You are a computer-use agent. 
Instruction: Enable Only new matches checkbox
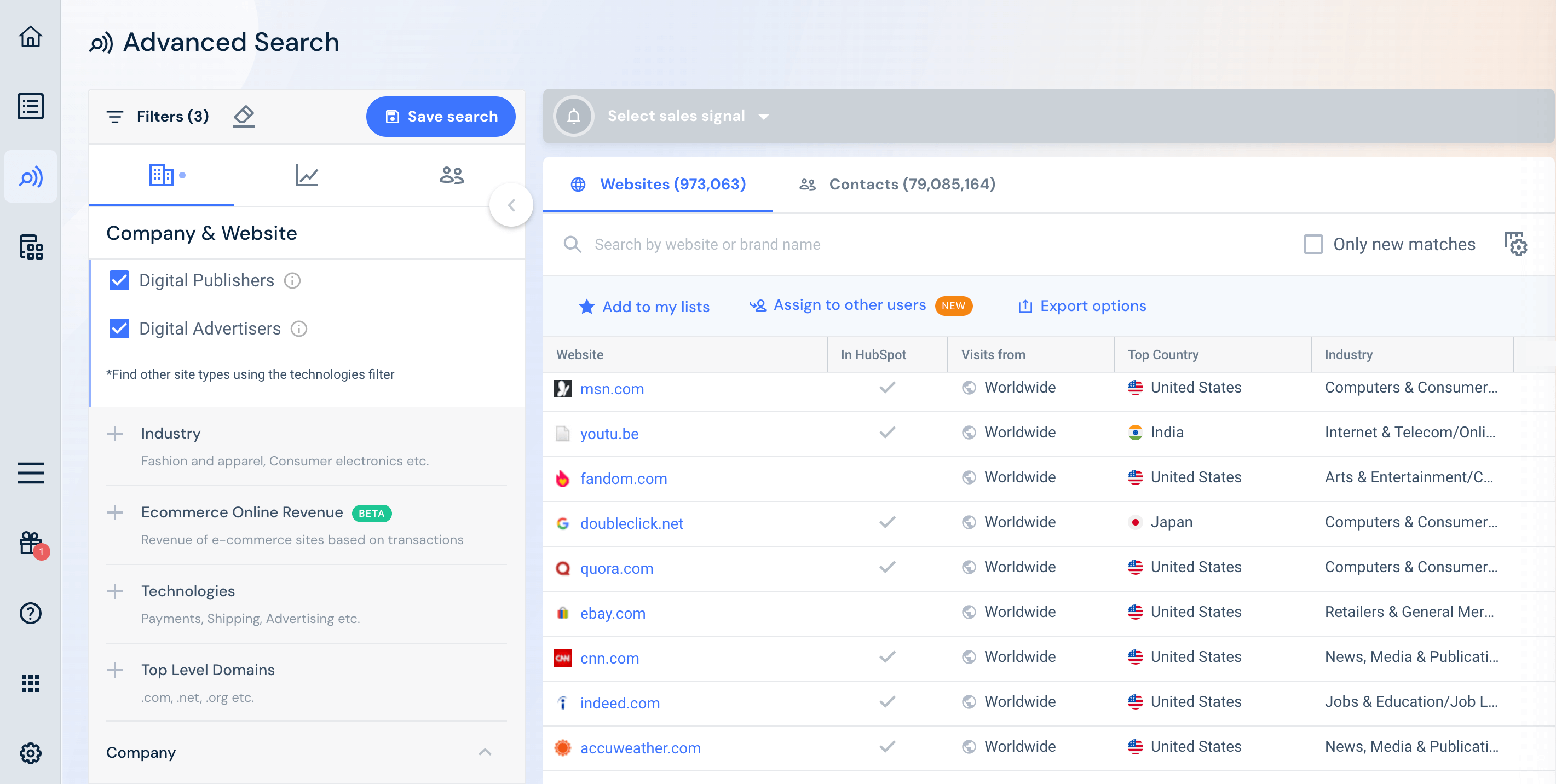[1312, 244]
